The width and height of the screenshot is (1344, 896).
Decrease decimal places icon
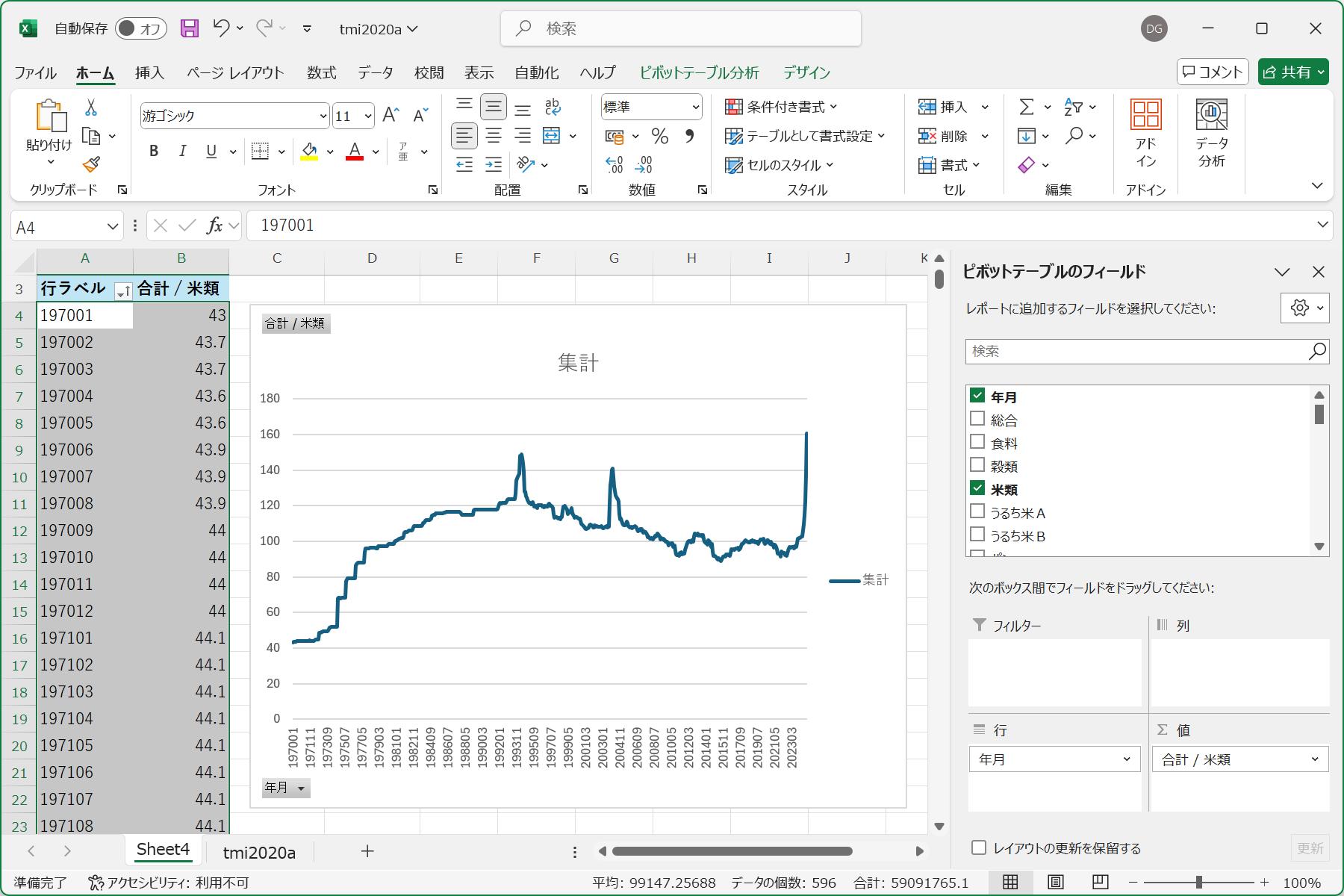pos(644,165)
